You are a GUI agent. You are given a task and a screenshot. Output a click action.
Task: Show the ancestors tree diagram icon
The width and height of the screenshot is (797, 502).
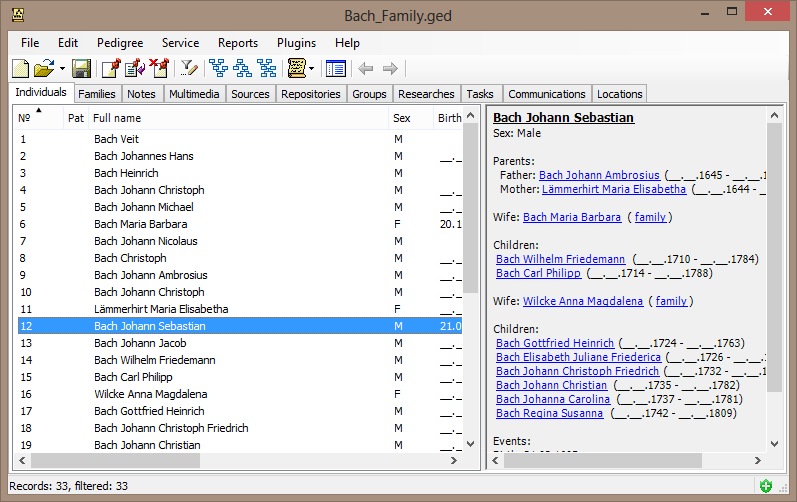pos(218,69)
